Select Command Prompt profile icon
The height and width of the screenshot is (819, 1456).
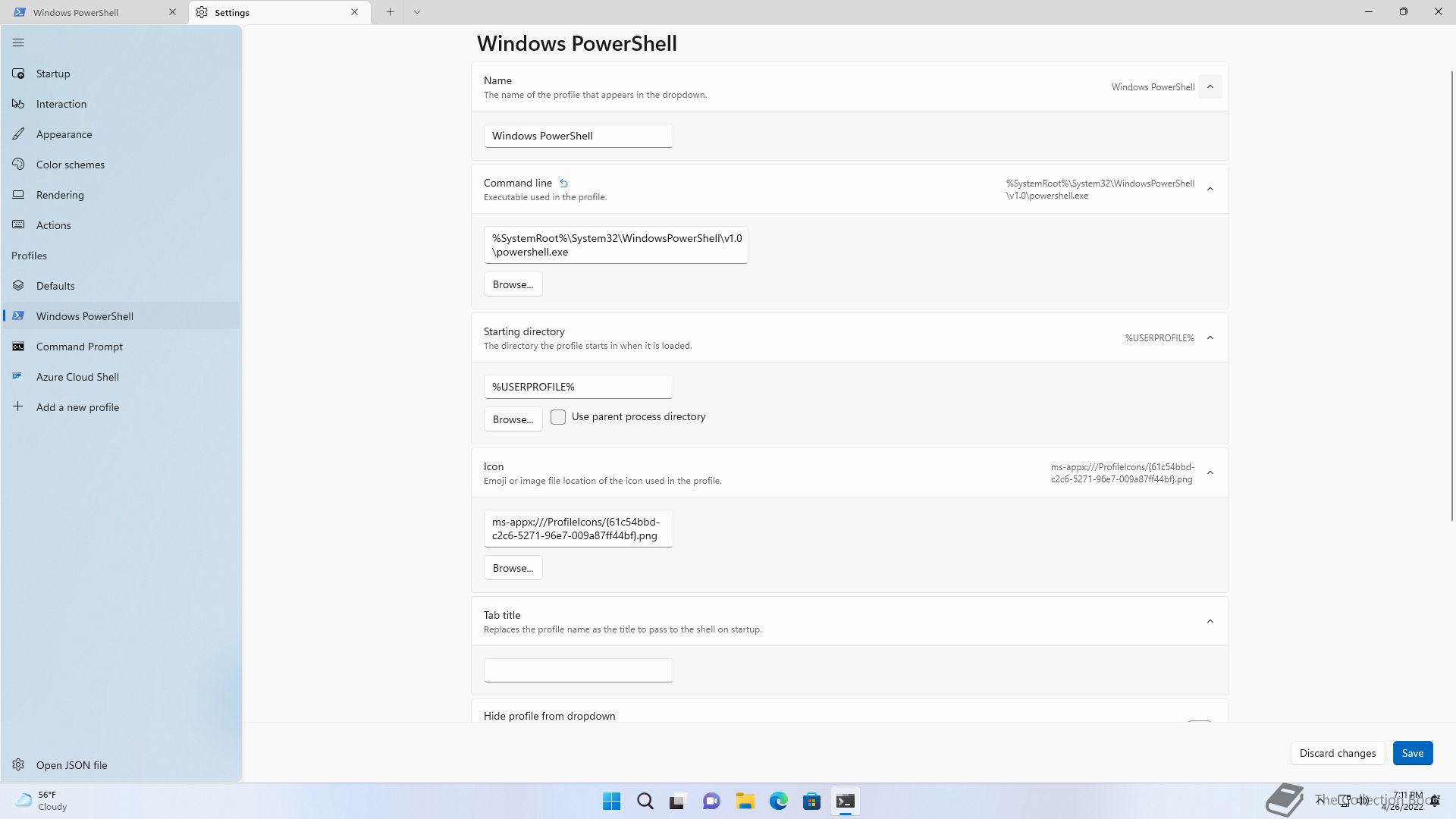18,347
